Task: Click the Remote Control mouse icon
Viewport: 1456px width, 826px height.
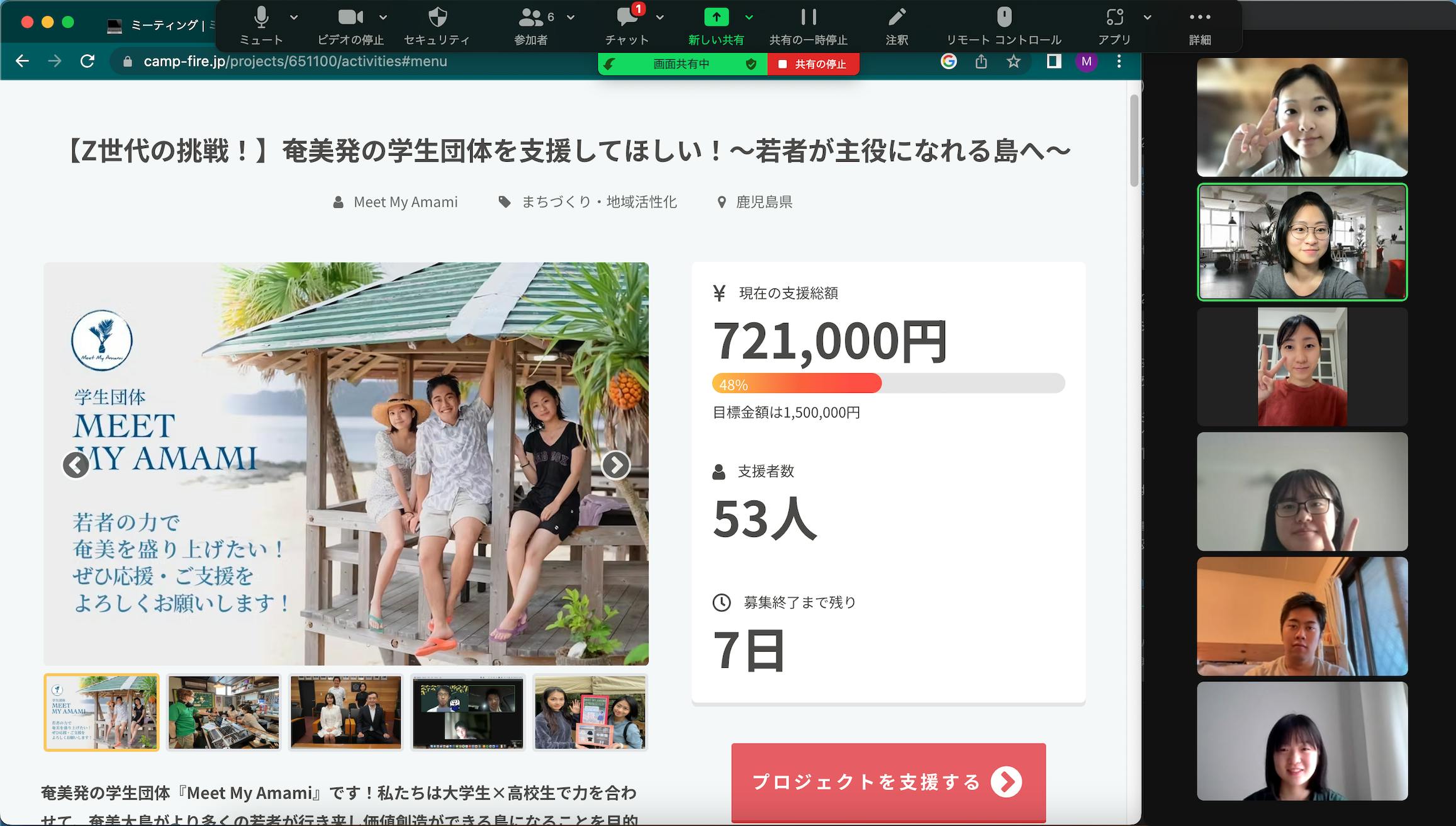Action: (x=1004, y=18)
